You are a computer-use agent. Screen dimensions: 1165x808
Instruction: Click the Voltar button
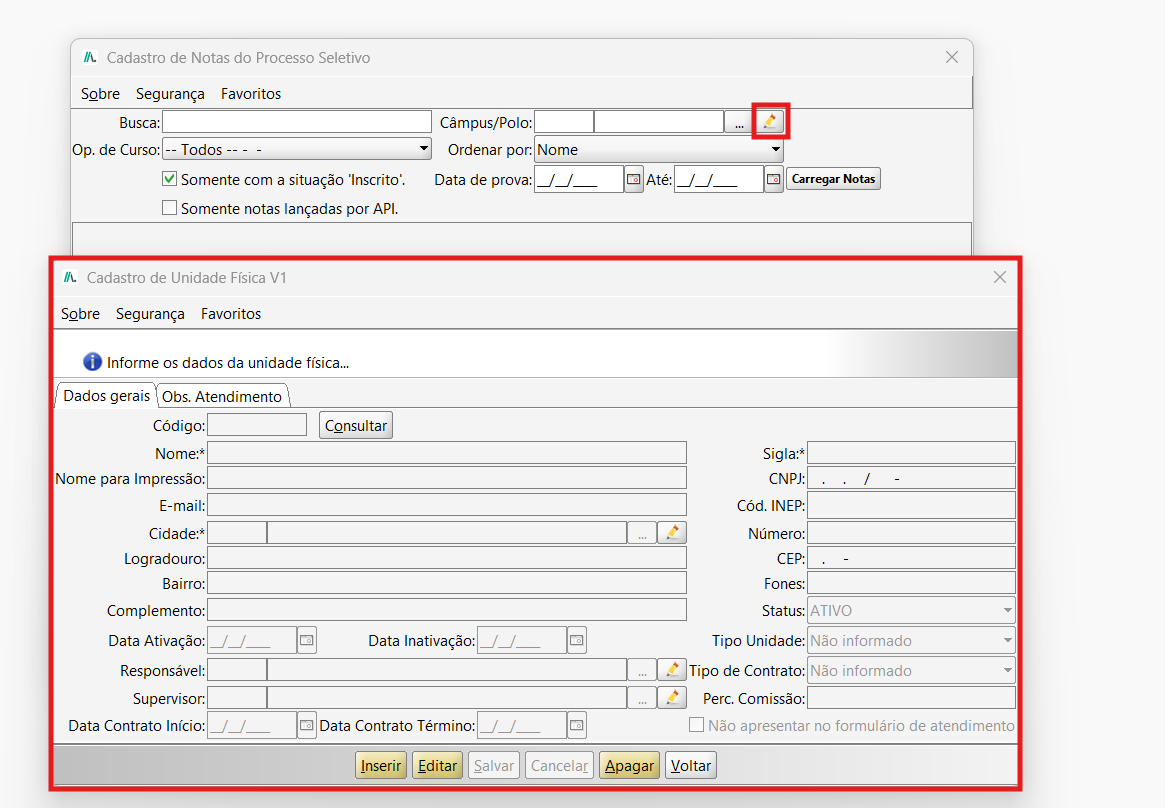pyautogui.click(x=691, y=766)
